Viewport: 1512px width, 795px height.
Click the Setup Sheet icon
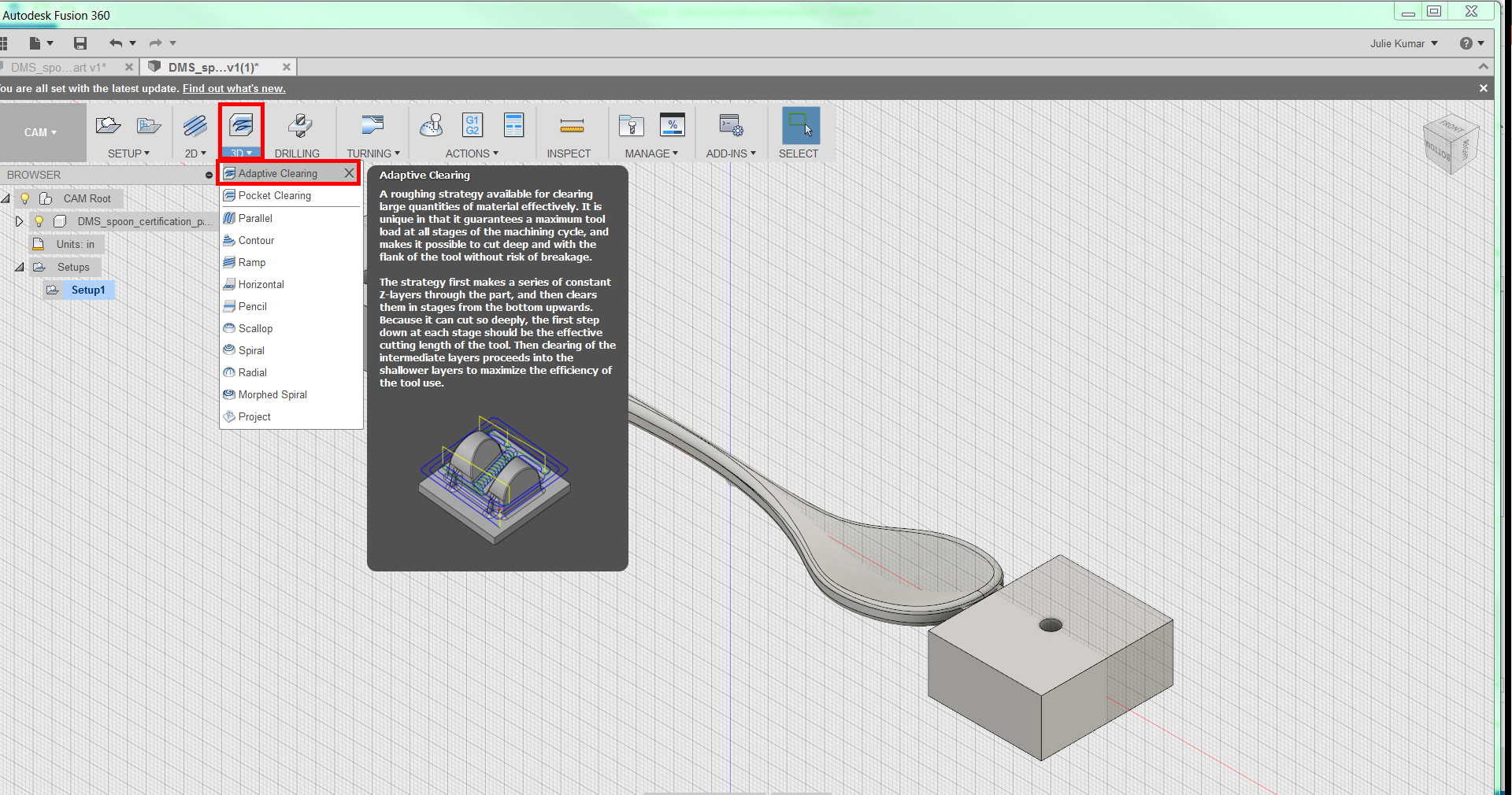(513, 125)
